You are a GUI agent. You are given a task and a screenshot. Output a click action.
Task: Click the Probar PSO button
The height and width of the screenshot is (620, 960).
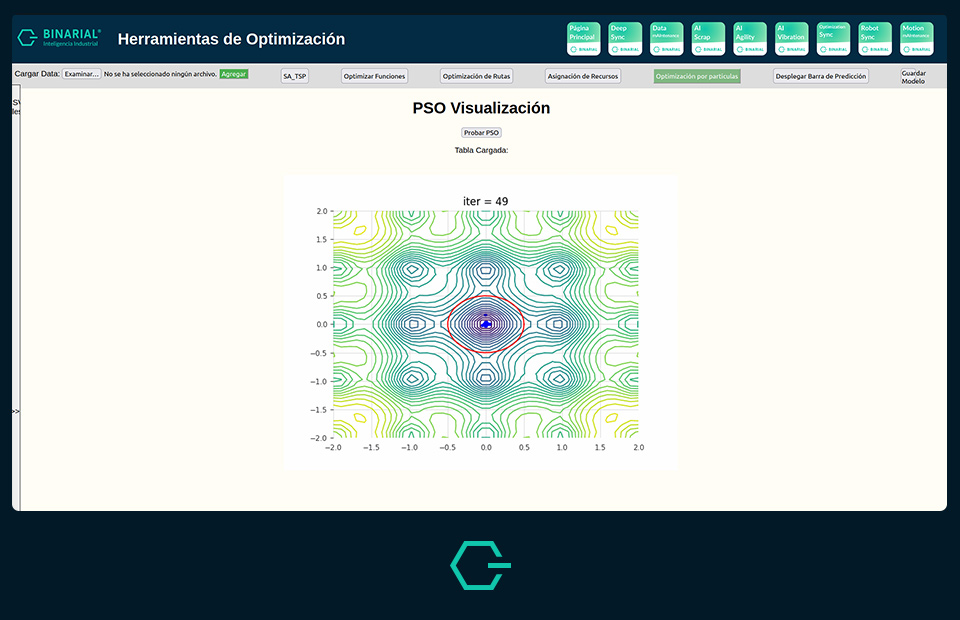tap(481, 132)
